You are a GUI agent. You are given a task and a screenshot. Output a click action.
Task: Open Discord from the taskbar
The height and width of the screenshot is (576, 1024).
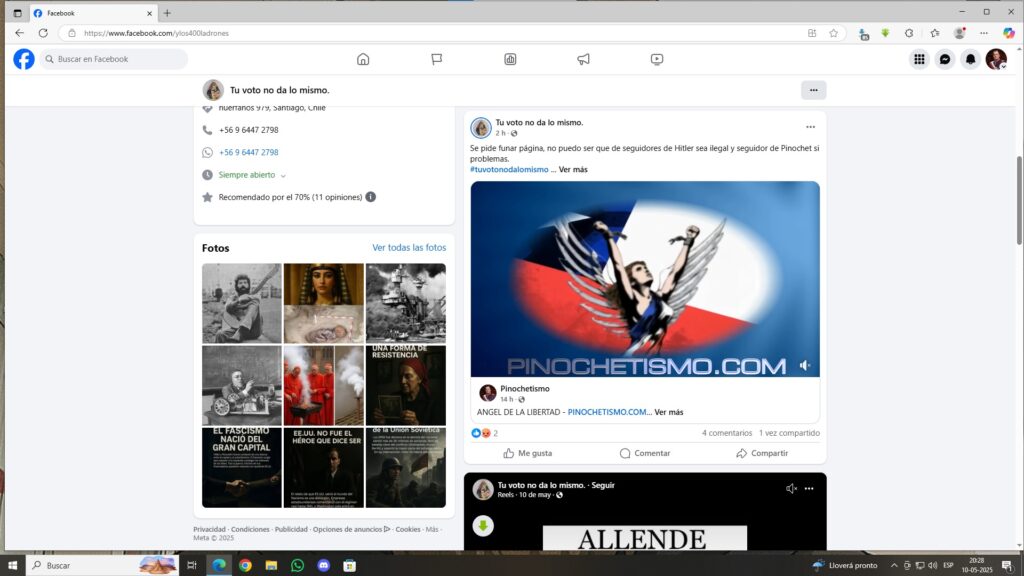pos(323,566)
